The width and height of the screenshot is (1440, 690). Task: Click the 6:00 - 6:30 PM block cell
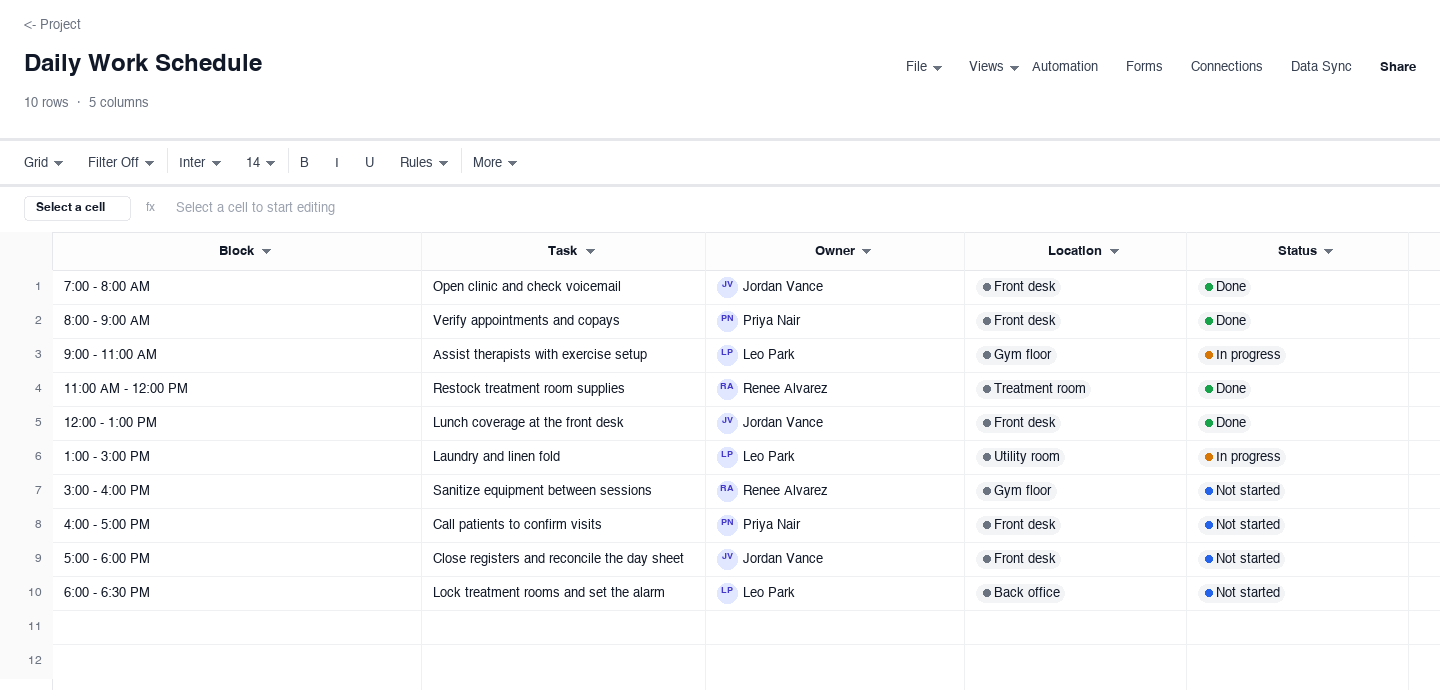[237, 593]
